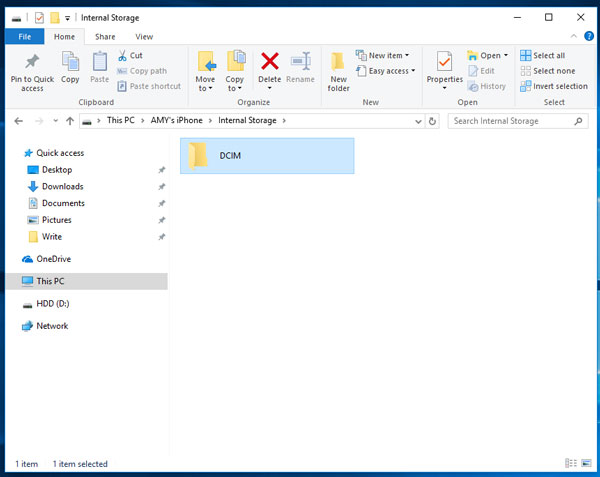
Task: Click This PC in the address bar
Action: point(121,120)
